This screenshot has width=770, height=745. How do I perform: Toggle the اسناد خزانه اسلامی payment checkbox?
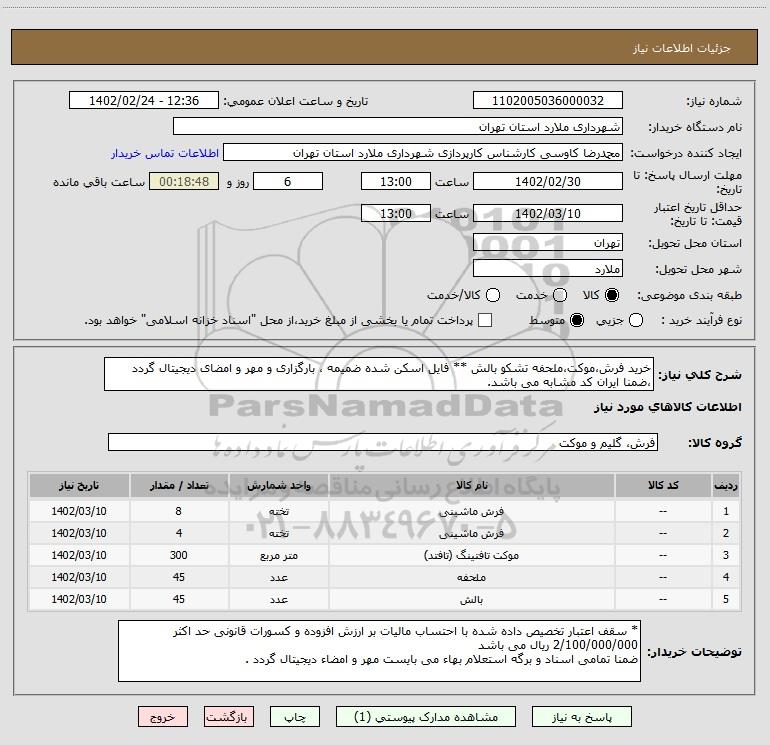(485, 320)
